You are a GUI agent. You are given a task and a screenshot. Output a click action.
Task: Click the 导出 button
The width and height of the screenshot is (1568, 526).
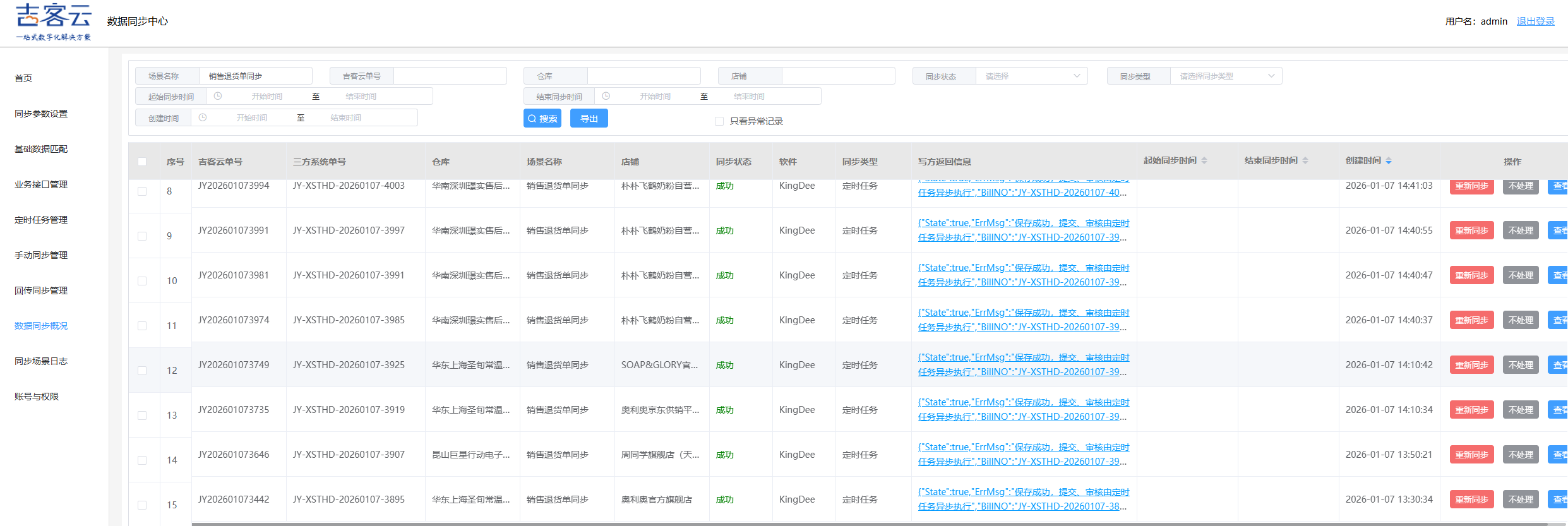(x=589, y=118)
